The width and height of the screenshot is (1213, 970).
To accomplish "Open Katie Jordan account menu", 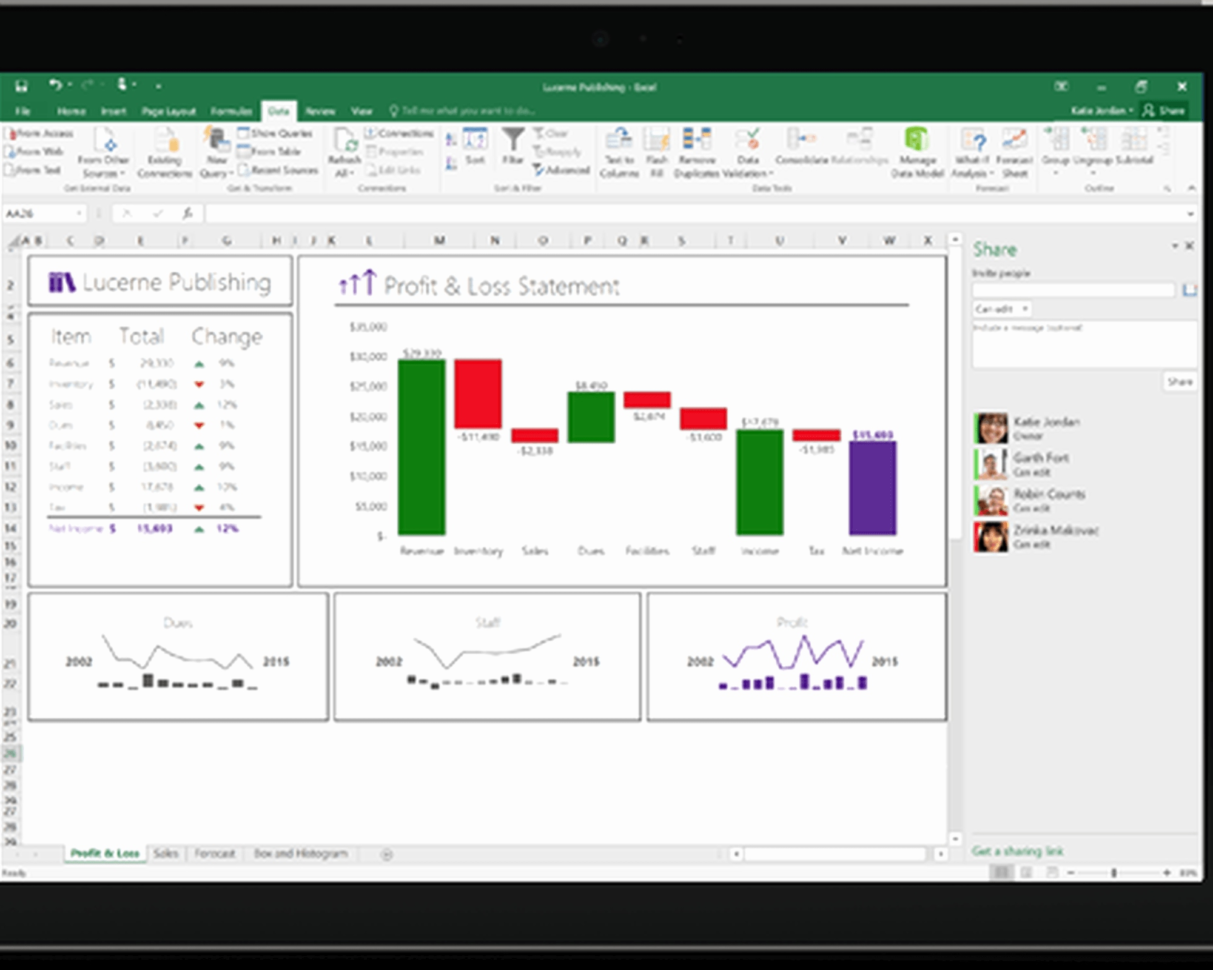I will 1102,111.
